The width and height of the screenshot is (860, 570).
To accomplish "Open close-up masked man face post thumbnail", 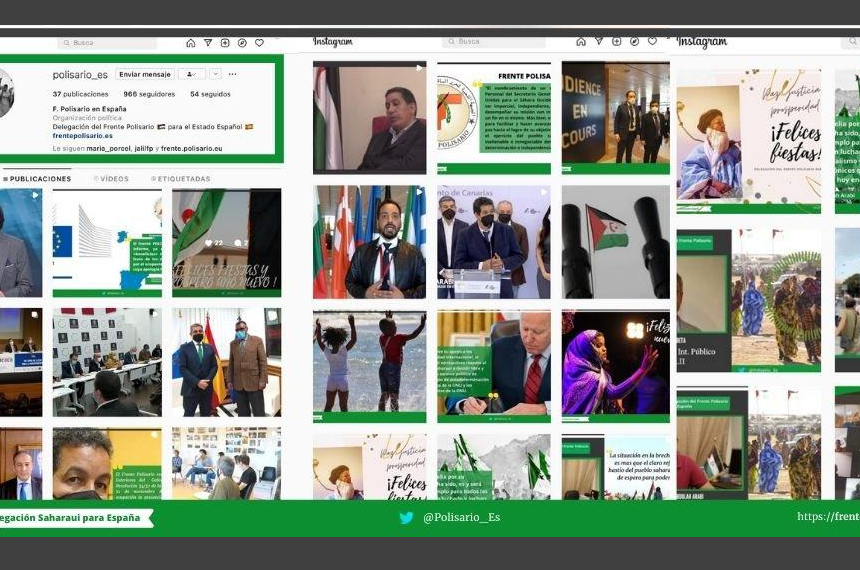I will pos(107,464).
